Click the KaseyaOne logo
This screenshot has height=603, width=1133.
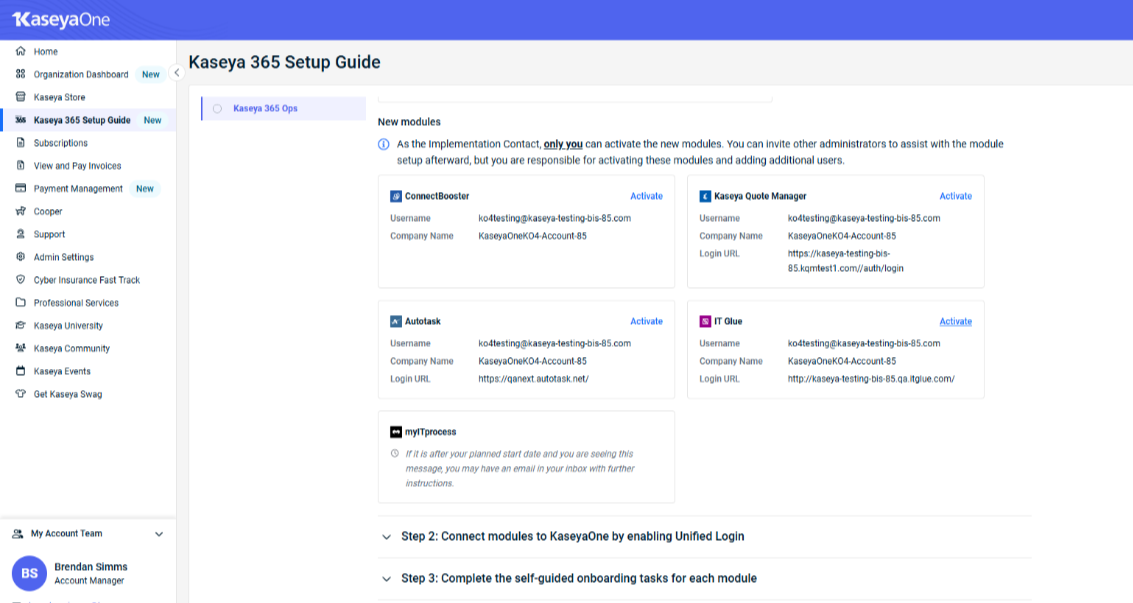tap(61, 19)
